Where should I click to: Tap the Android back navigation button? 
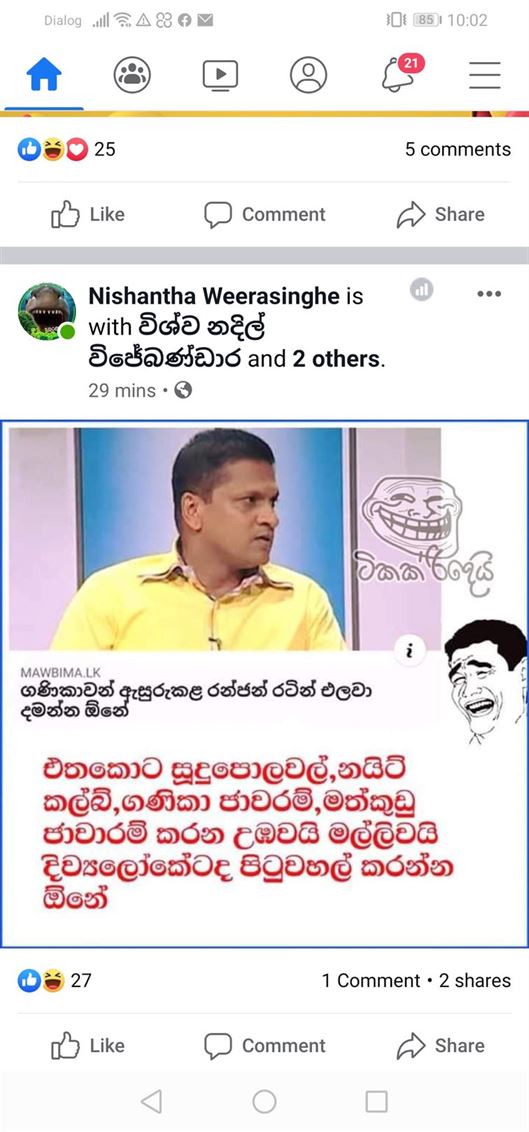151,1102
